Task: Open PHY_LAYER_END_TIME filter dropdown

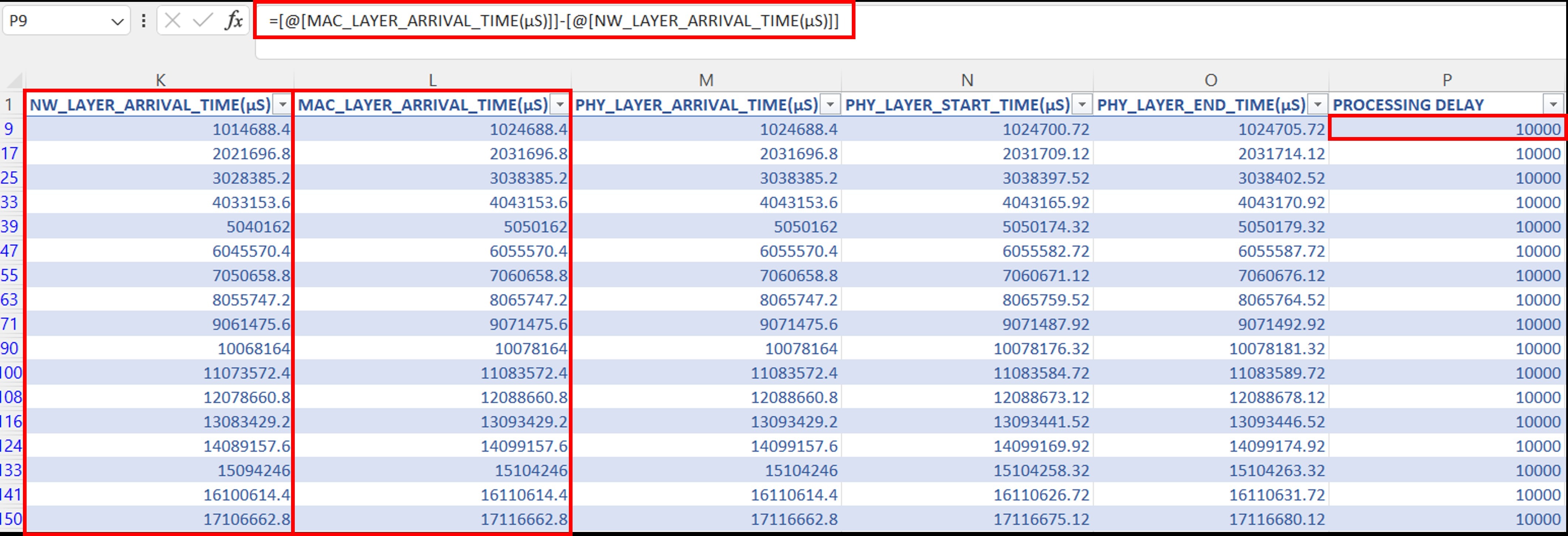Action: (x=1317, y=105)
